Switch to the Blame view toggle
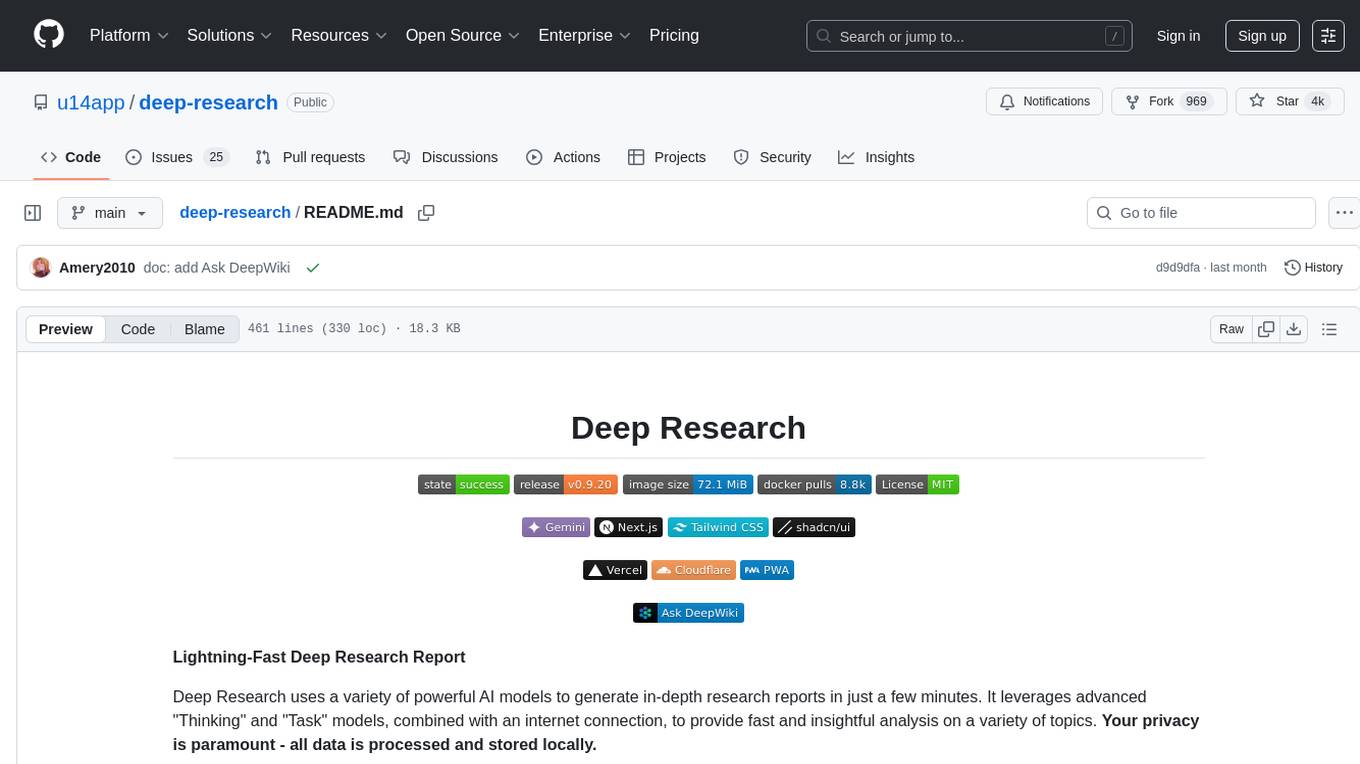 (204, 329)
